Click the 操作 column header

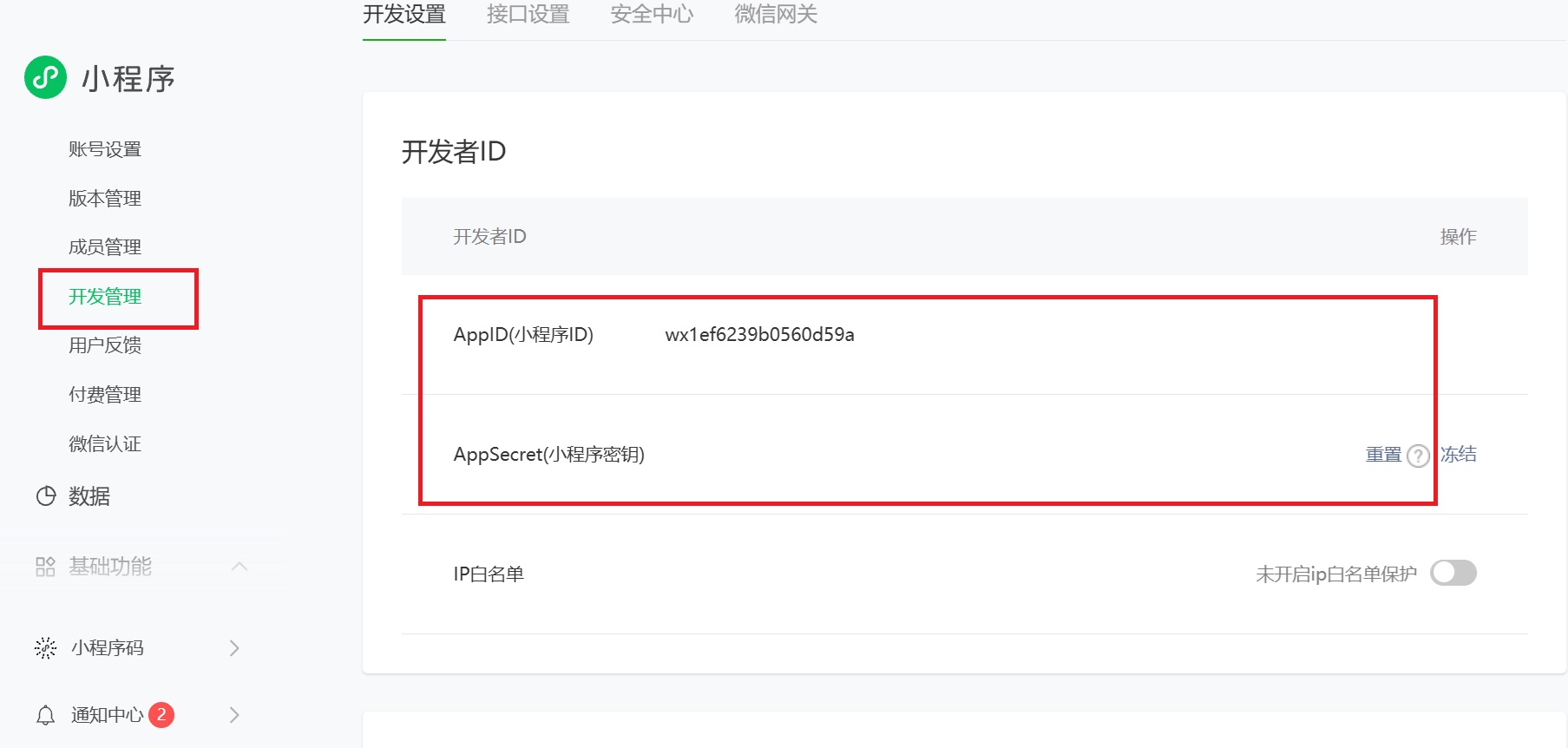(x=1459, y=237)
